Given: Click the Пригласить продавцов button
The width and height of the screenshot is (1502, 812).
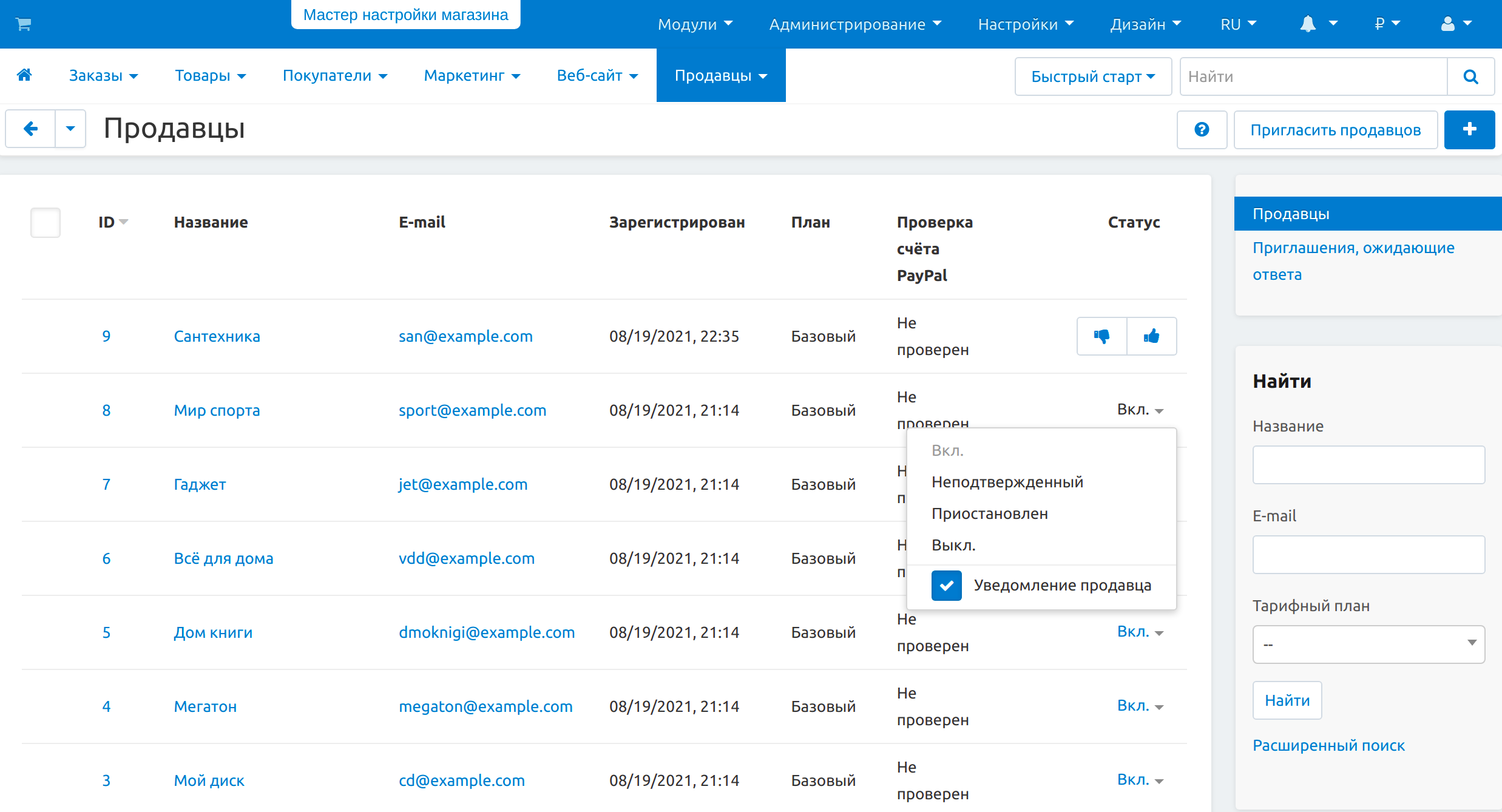Looking at the screenshot, I should click(1335, 130).
